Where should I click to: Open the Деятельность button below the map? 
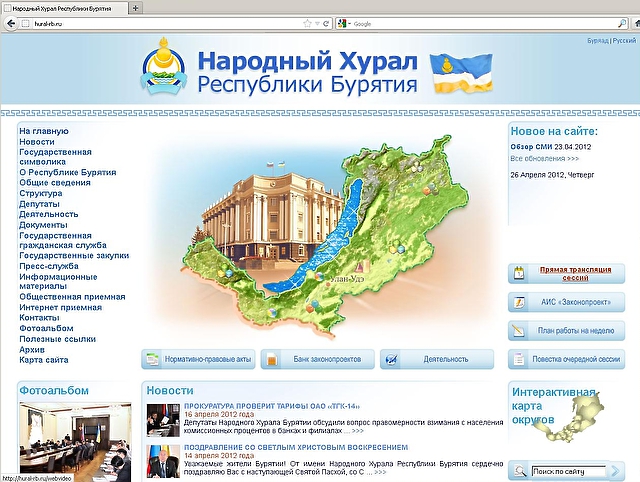pyautogui.click(x=437, y=359)
